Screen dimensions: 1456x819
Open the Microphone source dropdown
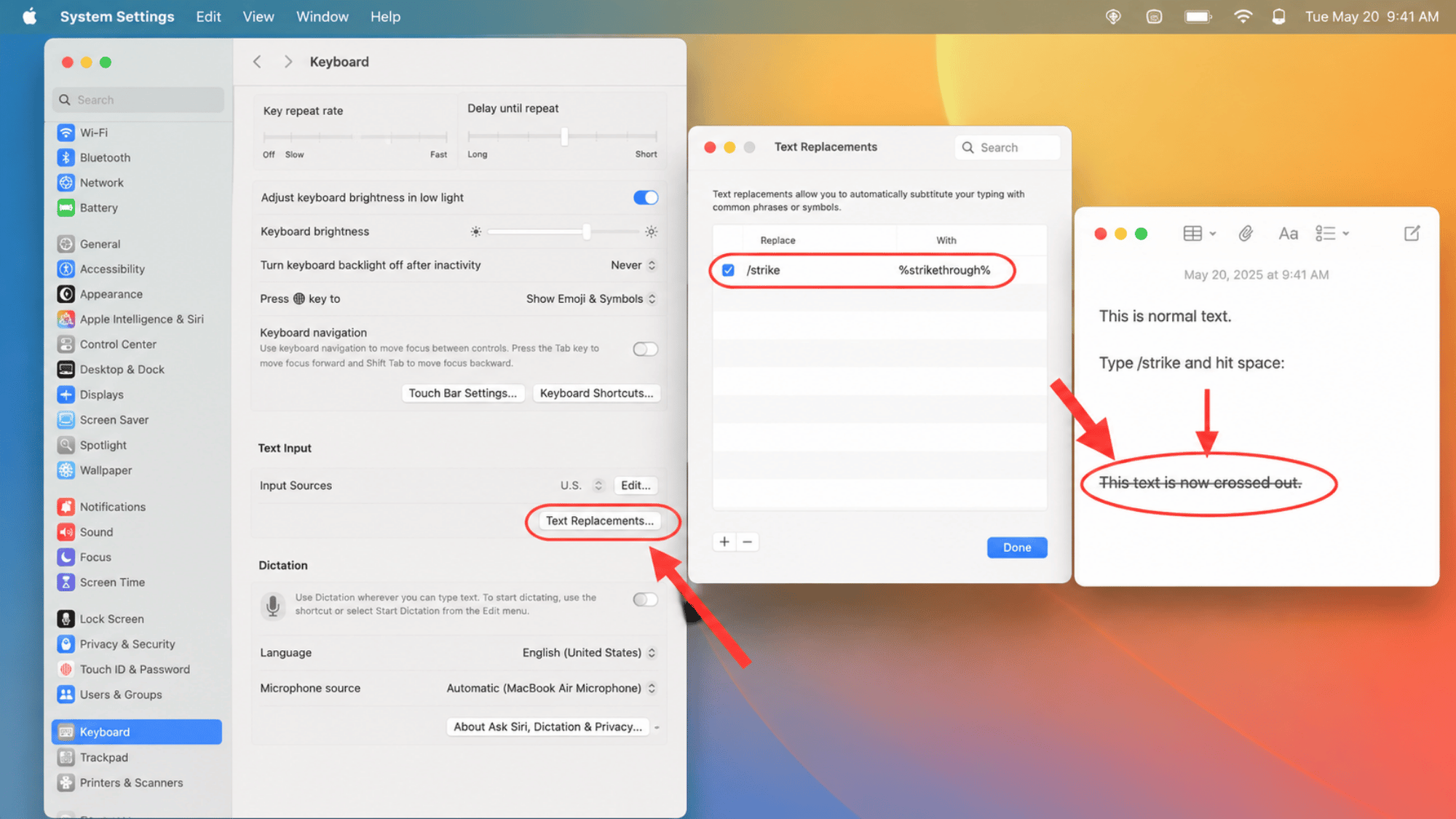(551, 689)
